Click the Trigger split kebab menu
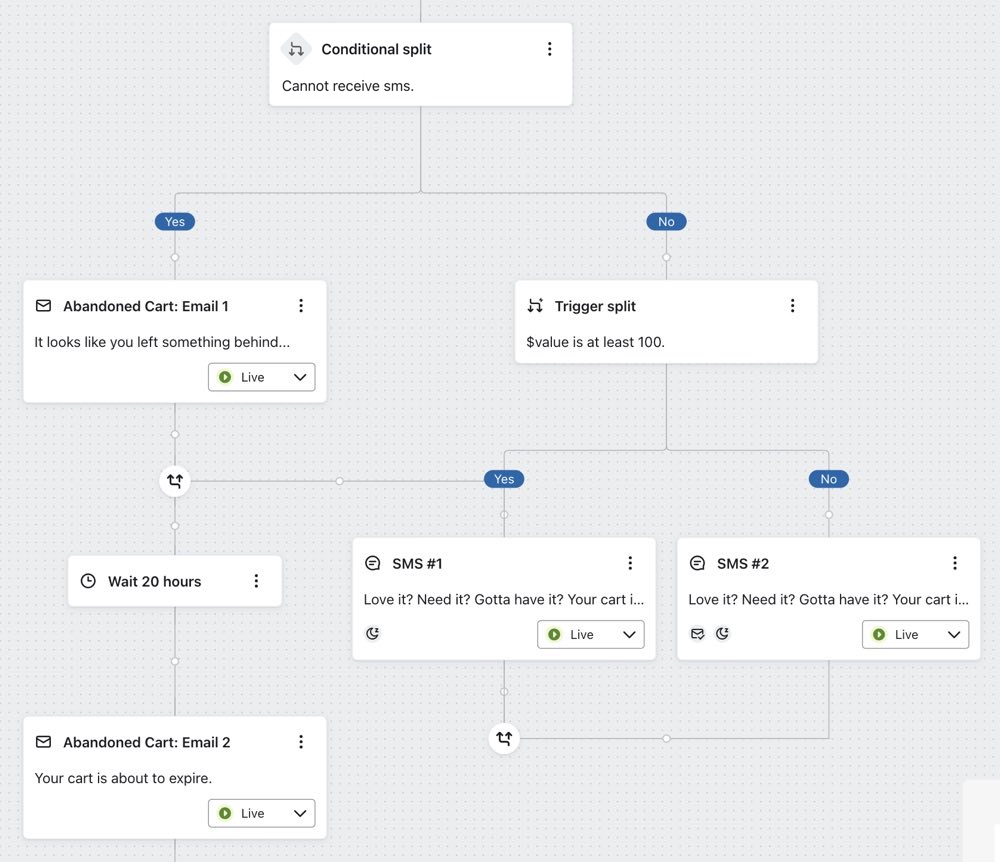 [x=793, y=306]
